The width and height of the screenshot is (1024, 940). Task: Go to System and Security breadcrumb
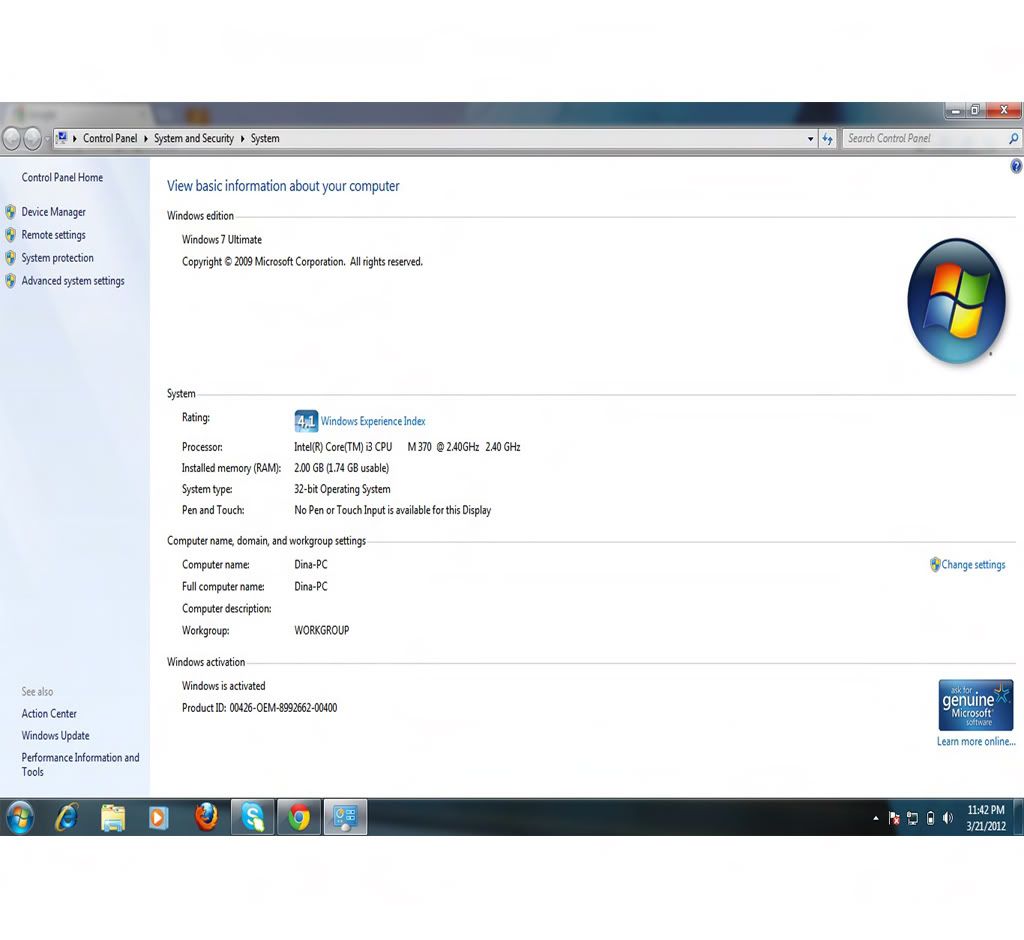[x=194, y=138]
